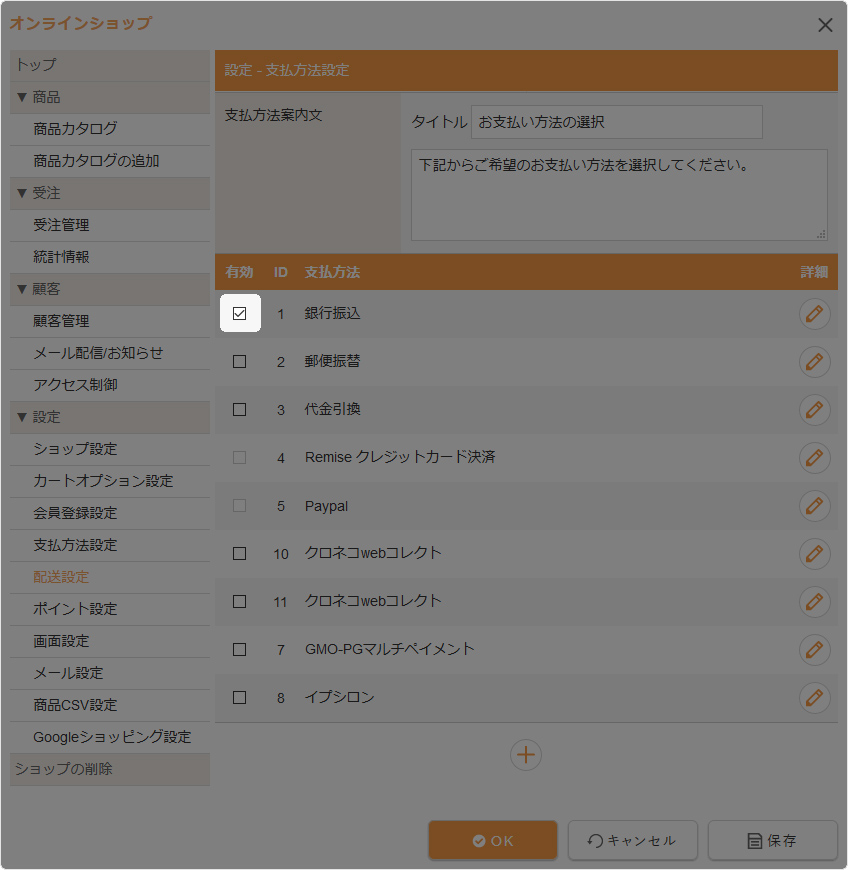Edit details for 銀行振込 payment method
The height and width of the screenshot is (870, 848).
coord(814,314)
